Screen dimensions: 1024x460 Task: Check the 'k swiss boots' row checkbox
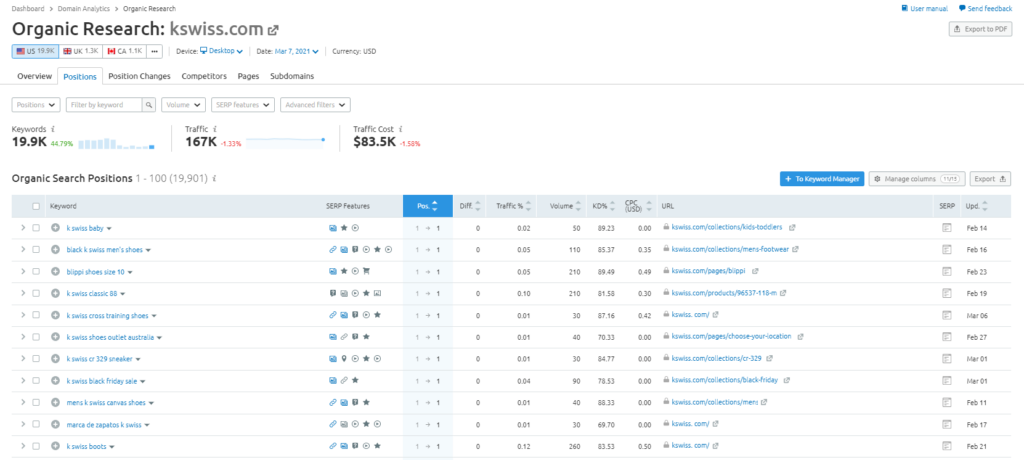coord(37,446)
